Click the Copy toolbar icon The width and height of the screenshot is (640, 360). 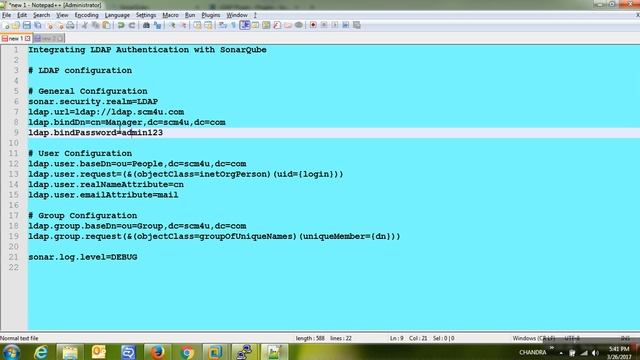point(96,25)
